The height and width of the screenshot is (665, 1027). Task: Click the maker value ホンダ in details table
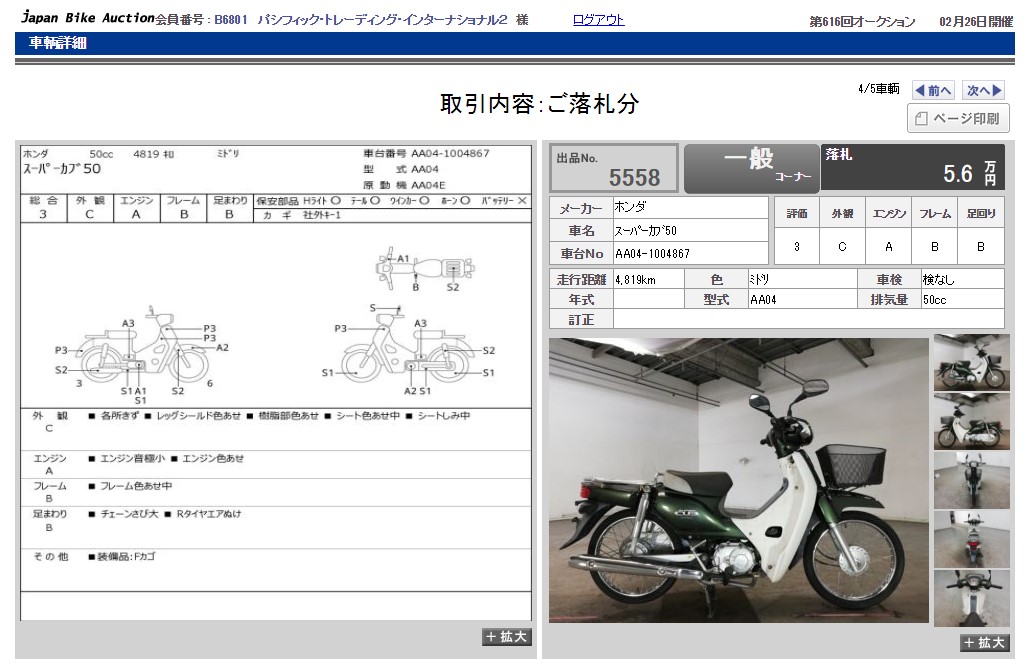point(630,207)
